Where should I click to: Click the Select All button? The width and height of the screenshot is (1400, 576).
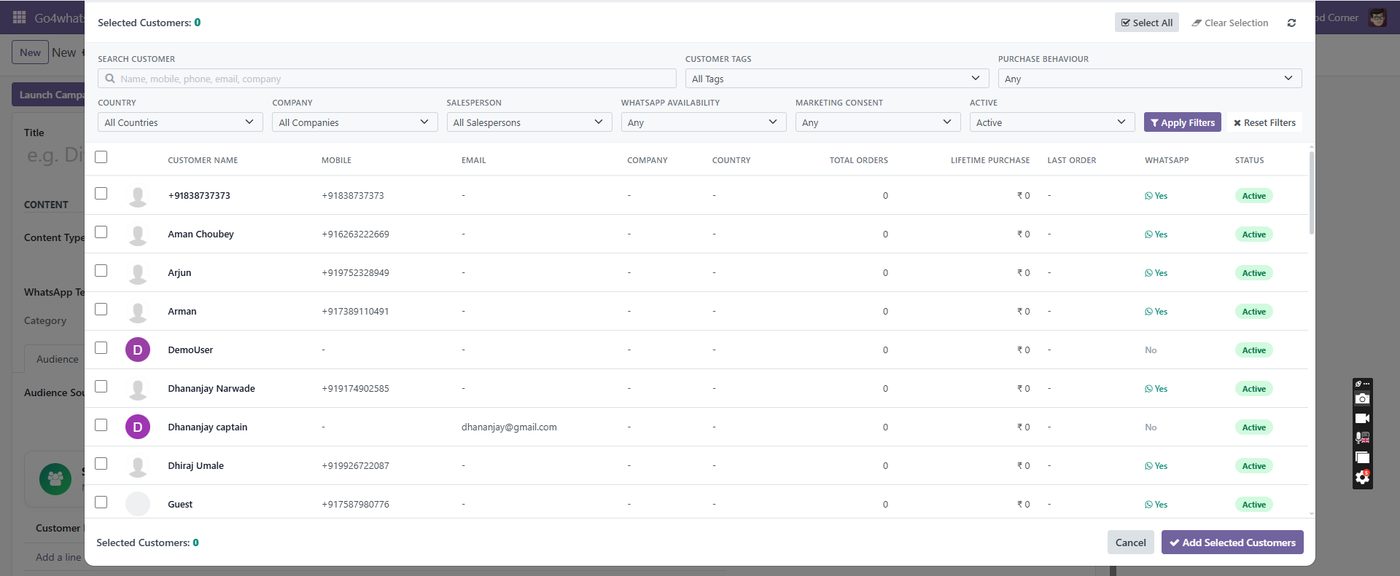pyautogui.click(x=1147, y=23)
